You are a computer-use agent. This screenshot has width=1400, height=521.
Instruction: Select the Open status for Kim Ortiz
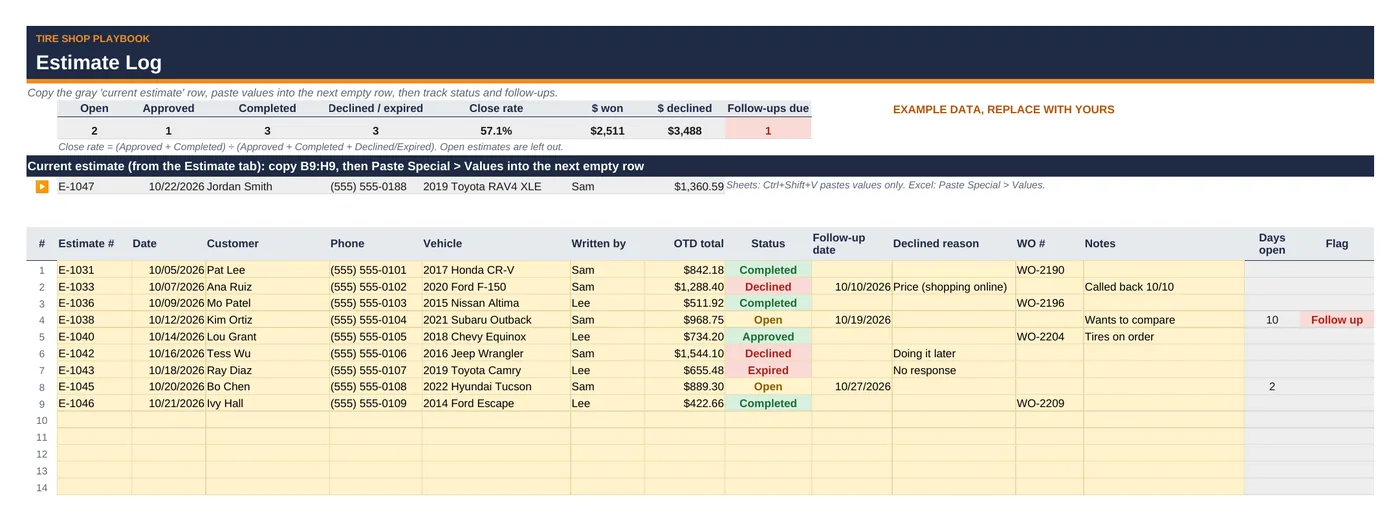click(768, 320)
